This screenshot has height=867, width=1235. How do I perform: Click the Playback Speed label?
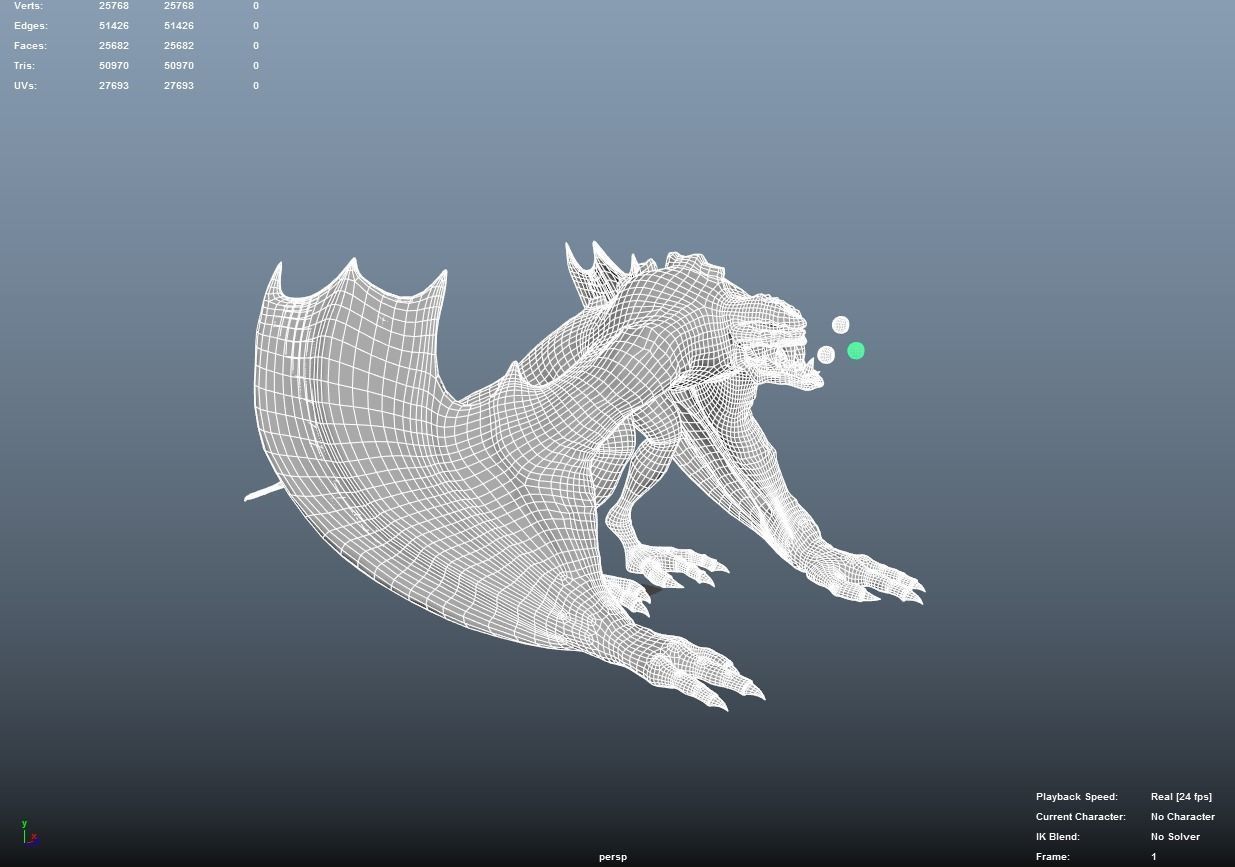click(x=1077, y=797)
